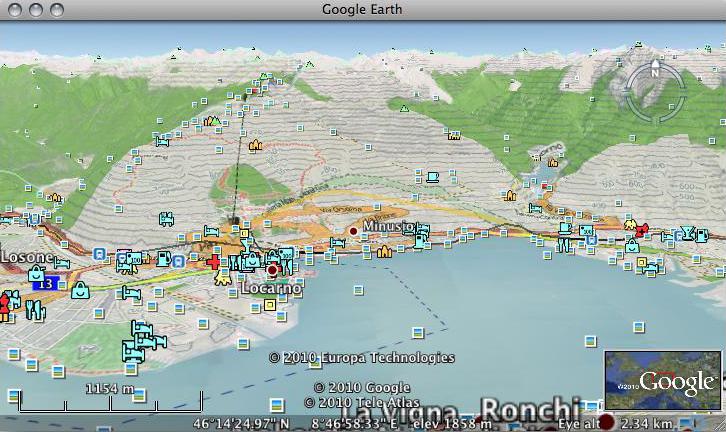Click the bed icon on valley road east of Minusio
The width and height of the screenshot is (726, 432).
point(535,208)
